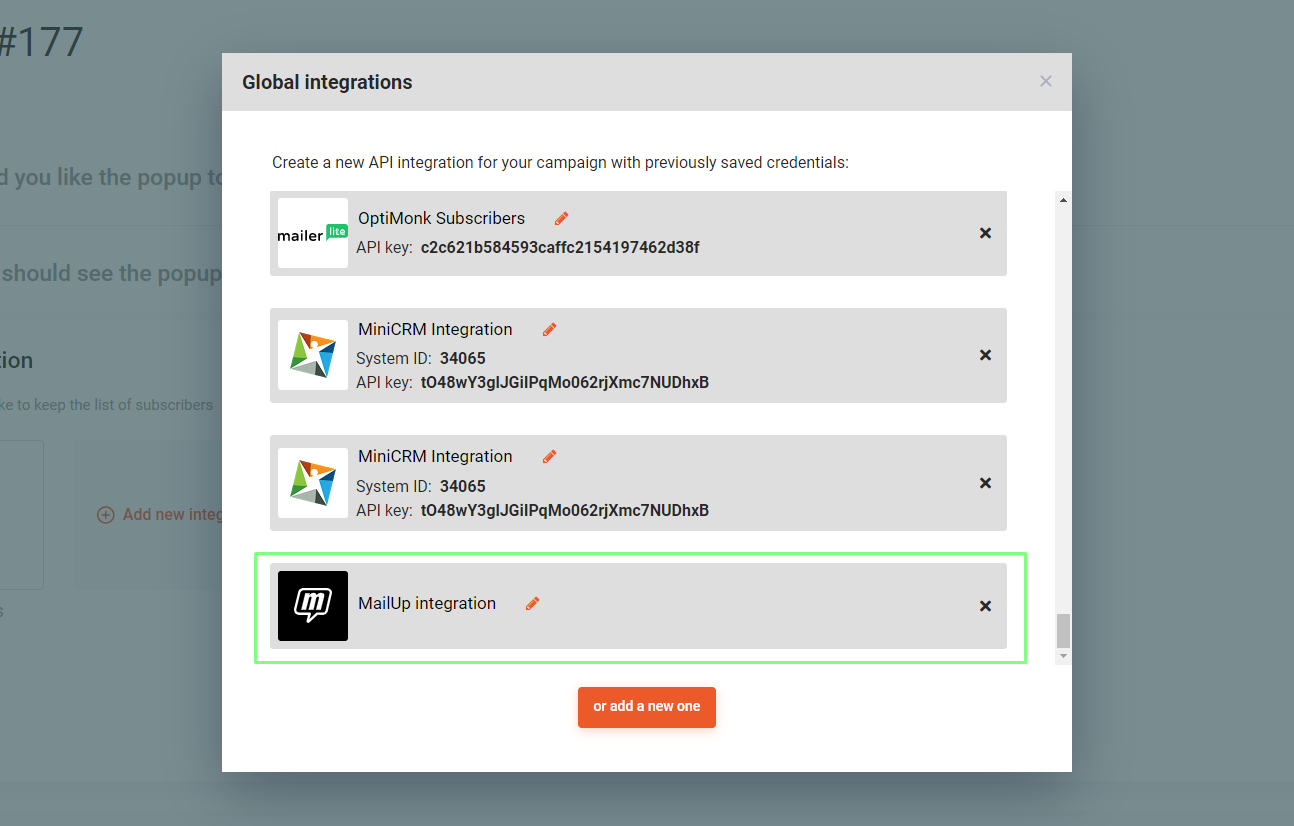
Task: Click 'Add new integration' on the page behind the dialog
Action: pyautogui.click(x=160, y=514)
